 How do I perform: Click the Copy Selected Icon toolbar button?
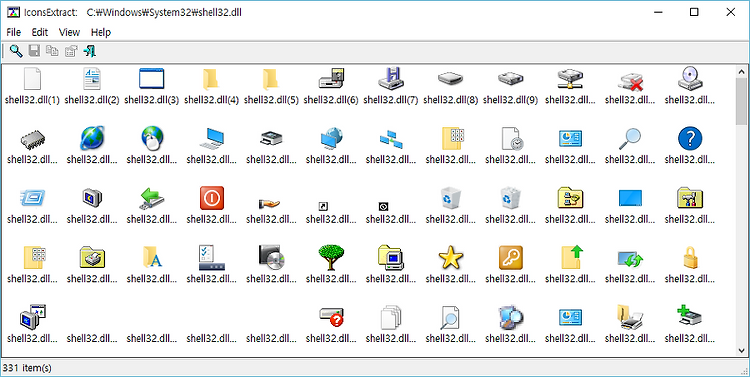[52, 51]
